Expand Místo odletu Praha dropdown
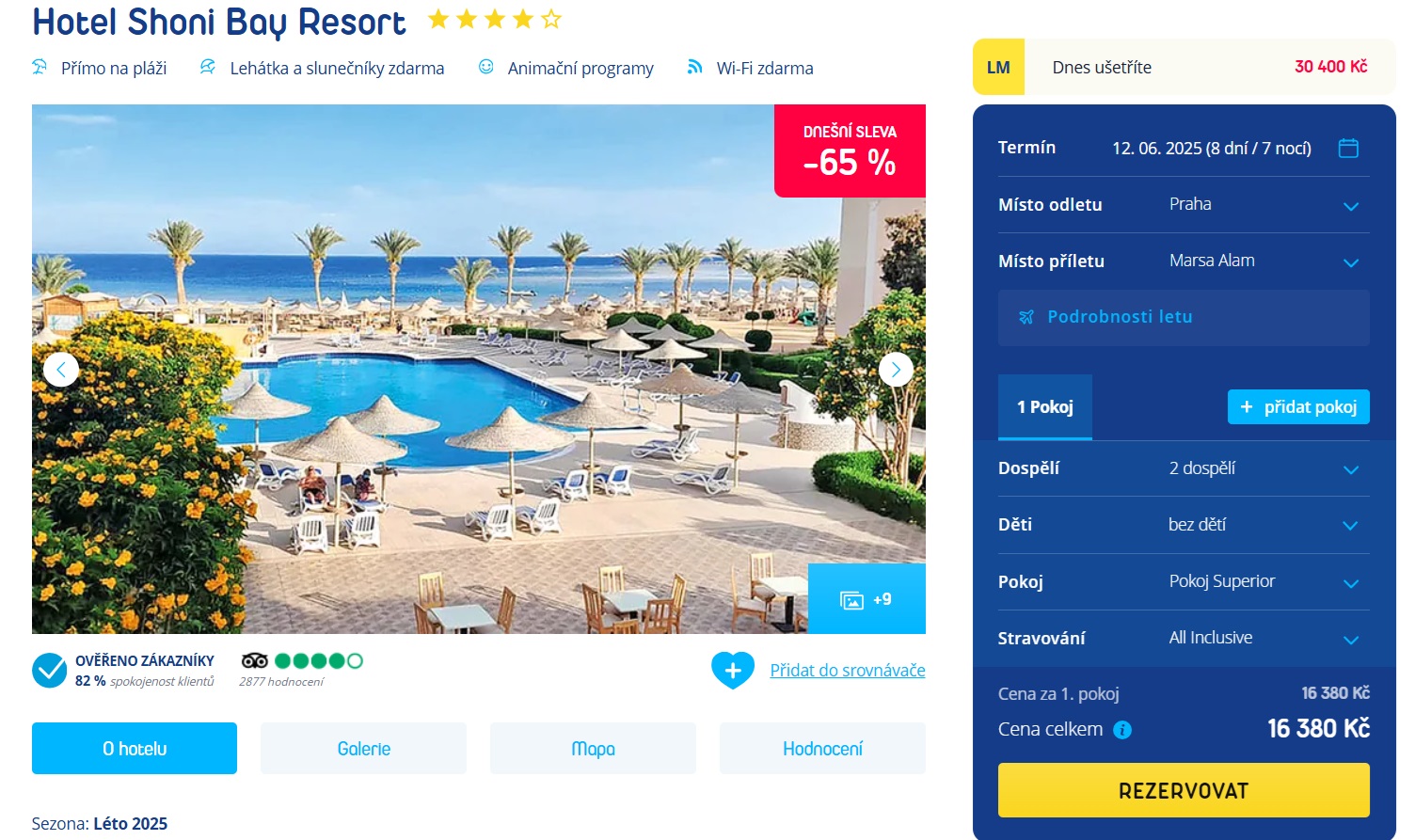The width and height of the screenshot is (1415, 840). pyautogui.click(x=1184, y=205)
